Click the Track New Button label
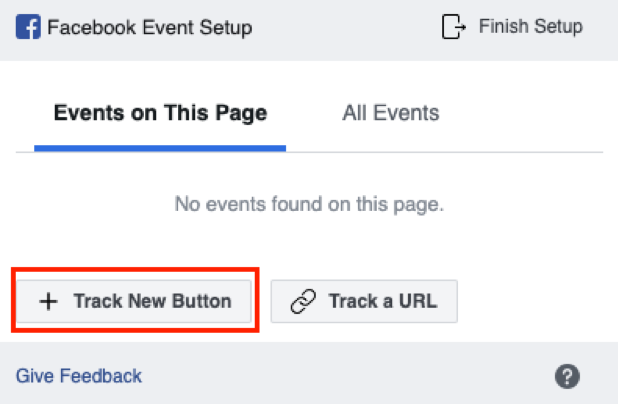Image resolution: width=618 pixels, height=404 pixels. pyautogui.click(x=152, y=302)
